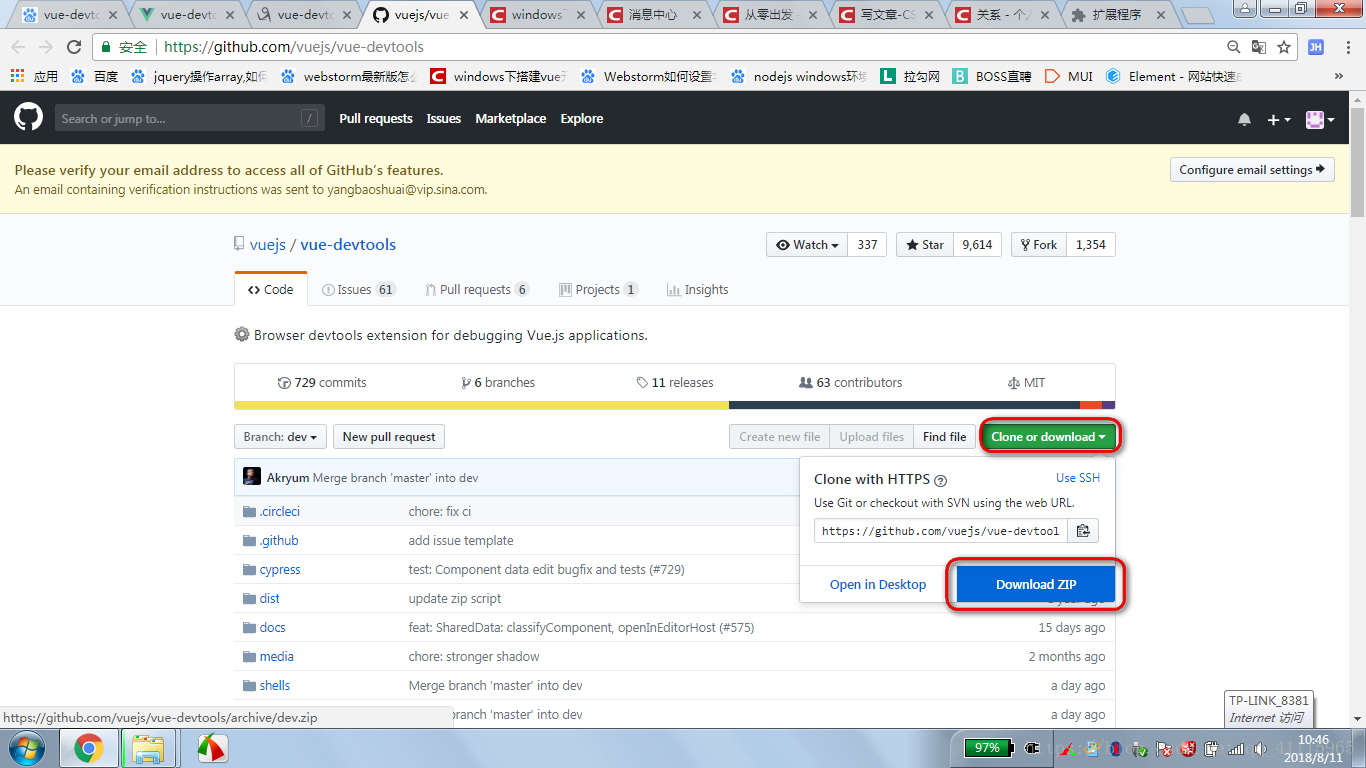Open the Chrome three-dot menu
The height and width of the screenshot is (768, 1366).
1346,47
